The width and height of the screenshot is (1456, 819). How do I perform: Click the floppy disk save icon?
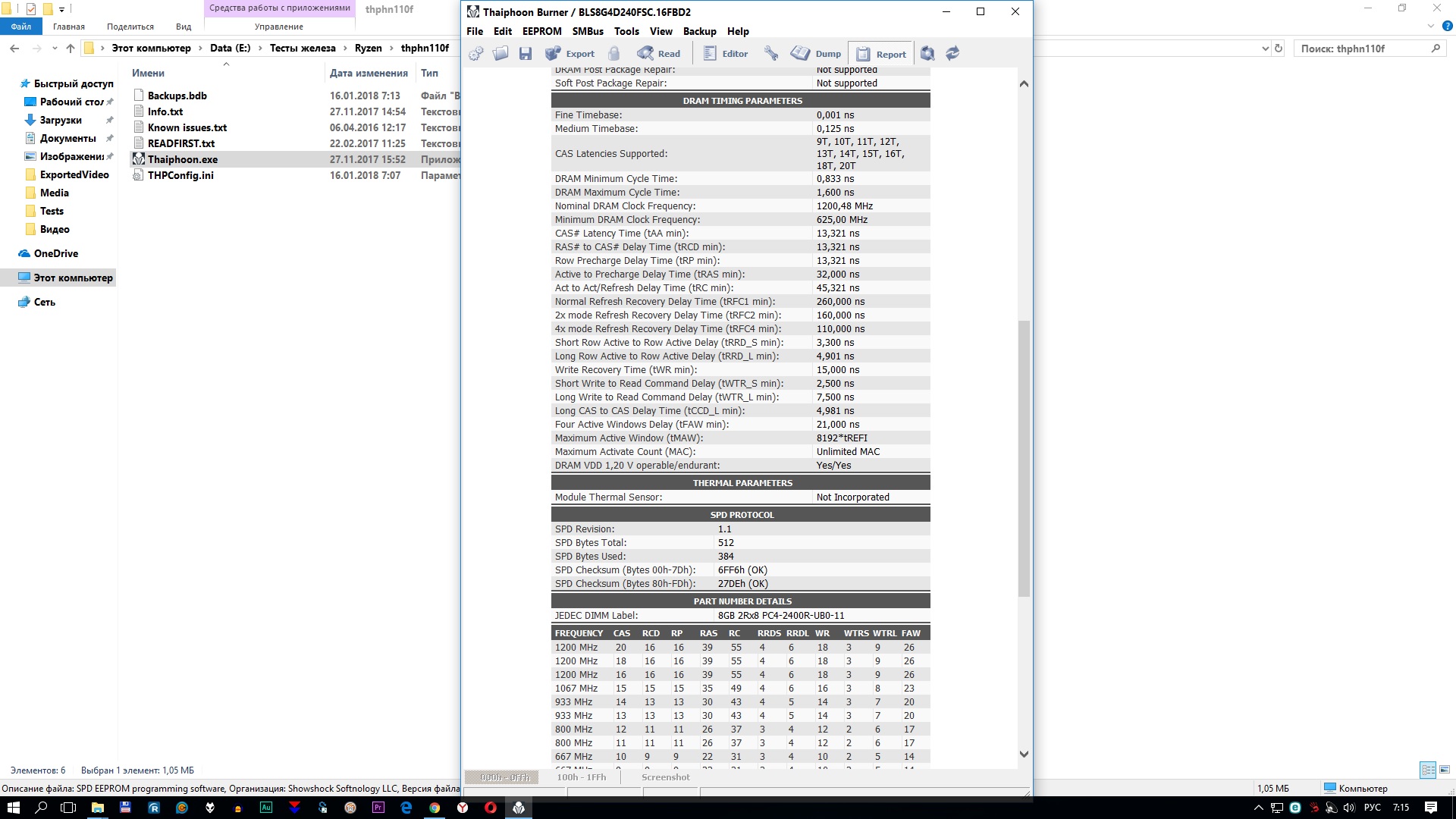point(526,53)
